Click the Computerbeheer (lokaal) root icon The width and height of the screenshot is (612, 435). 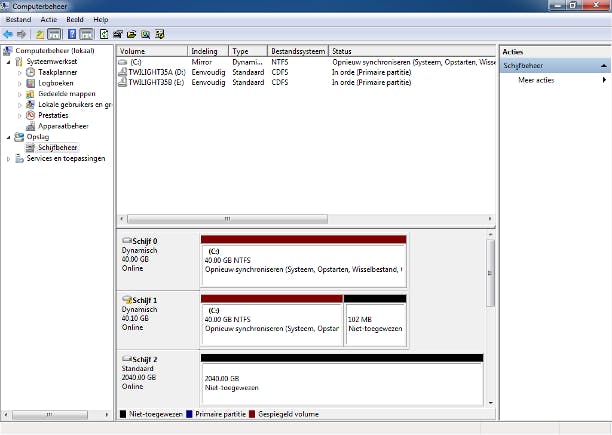7,51
